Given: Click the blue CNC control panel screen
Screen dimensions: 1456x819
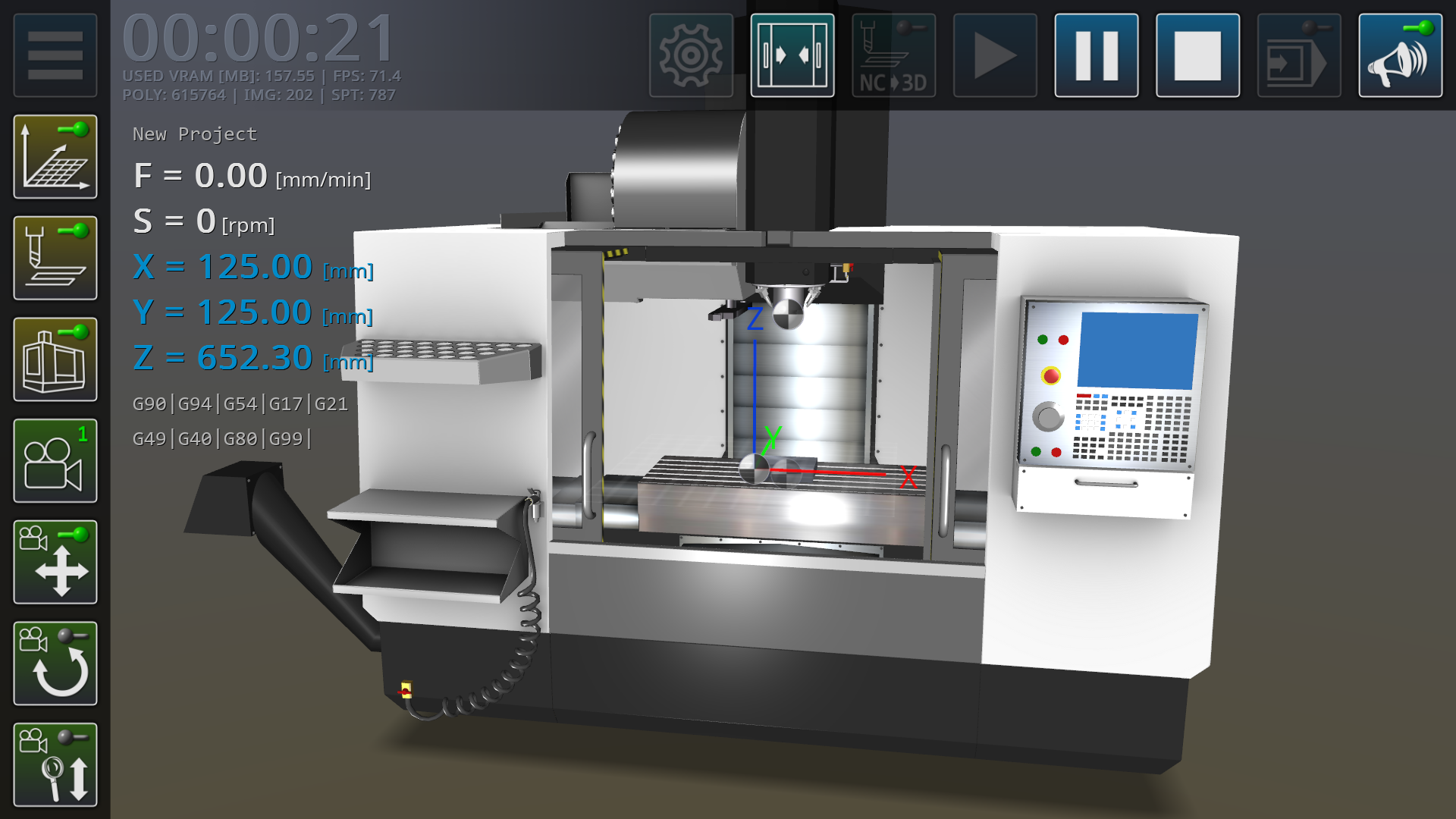Looking at the screenshot, I should (x=1137, y=350).
